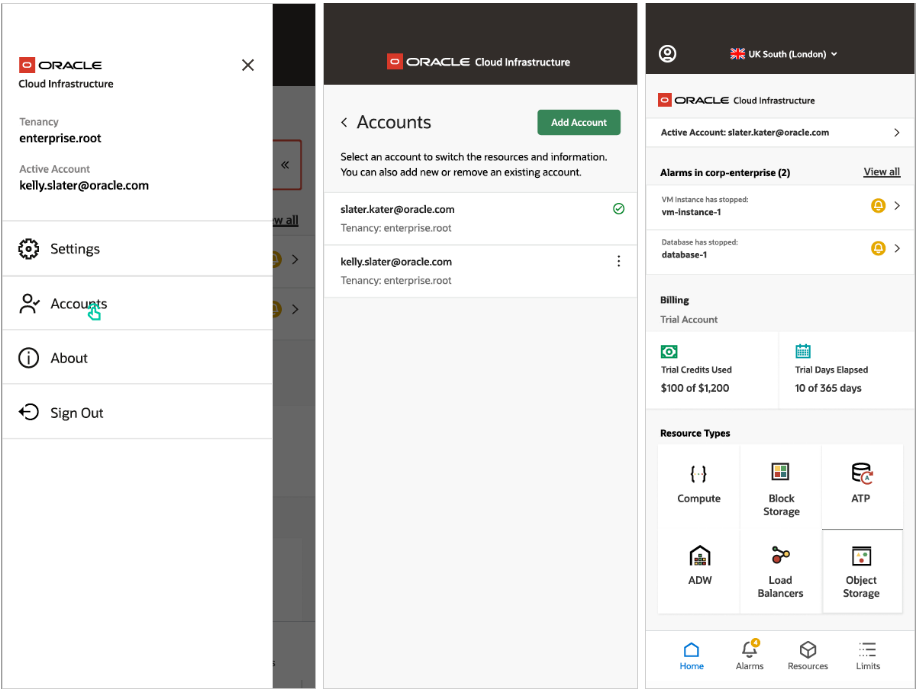Sign Out of the active account
Screen dimensions: 916x690
coord(76,411)
